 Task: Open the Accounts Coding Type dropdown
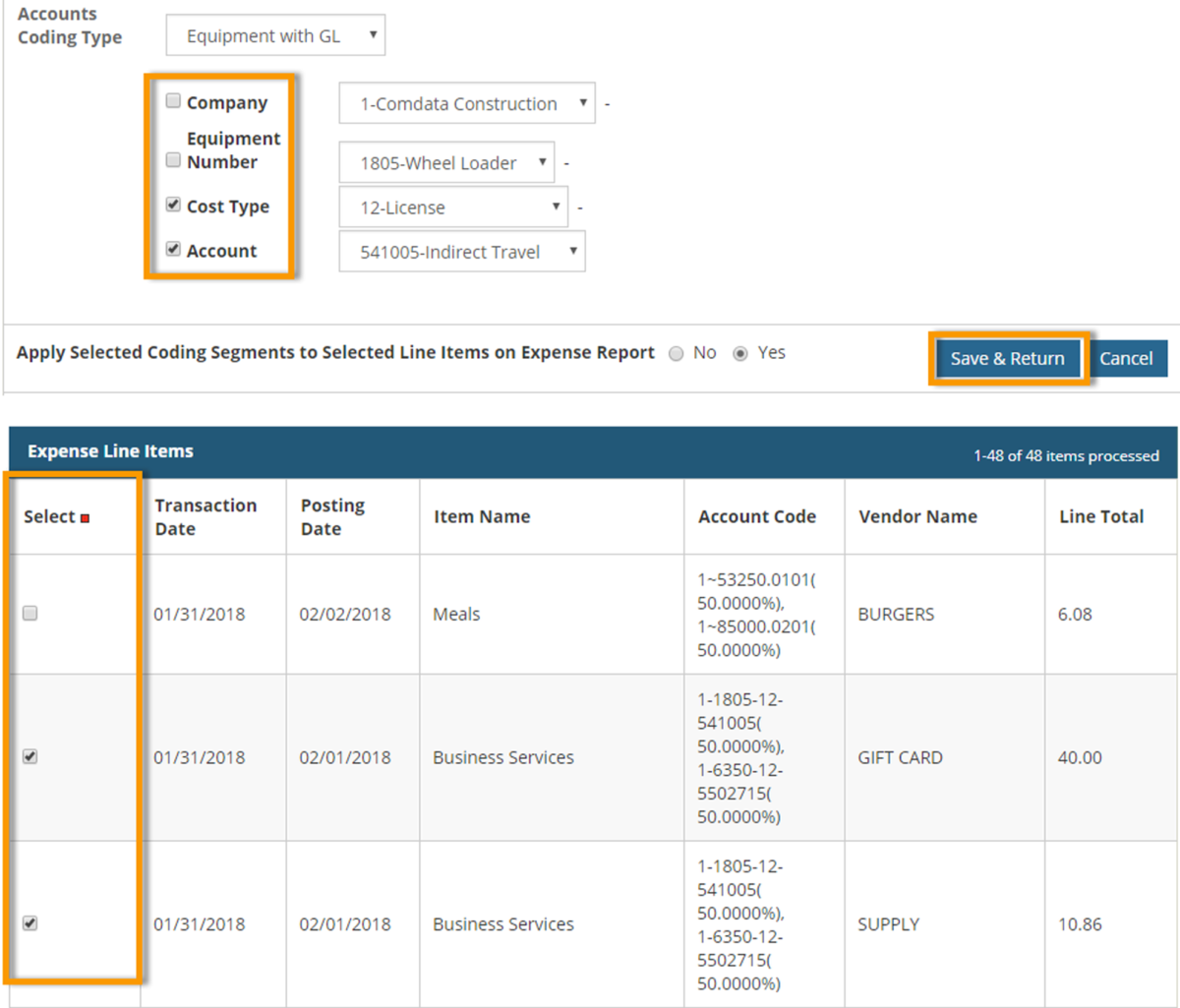(275, 34)
